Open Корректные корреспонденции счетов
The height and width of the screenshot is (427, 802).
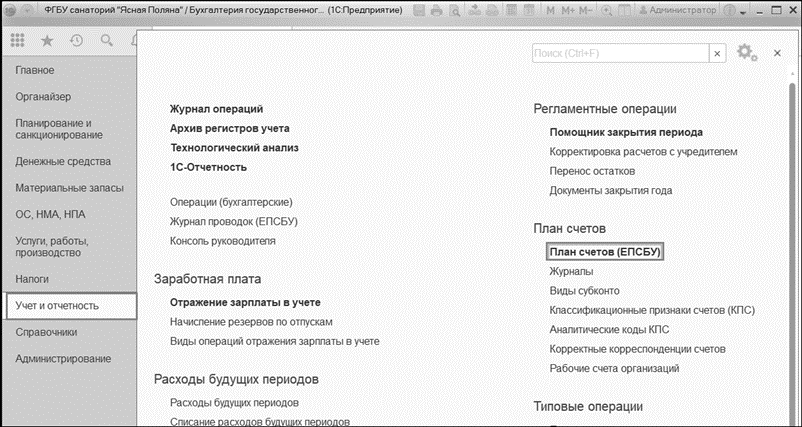pos(637,349)
